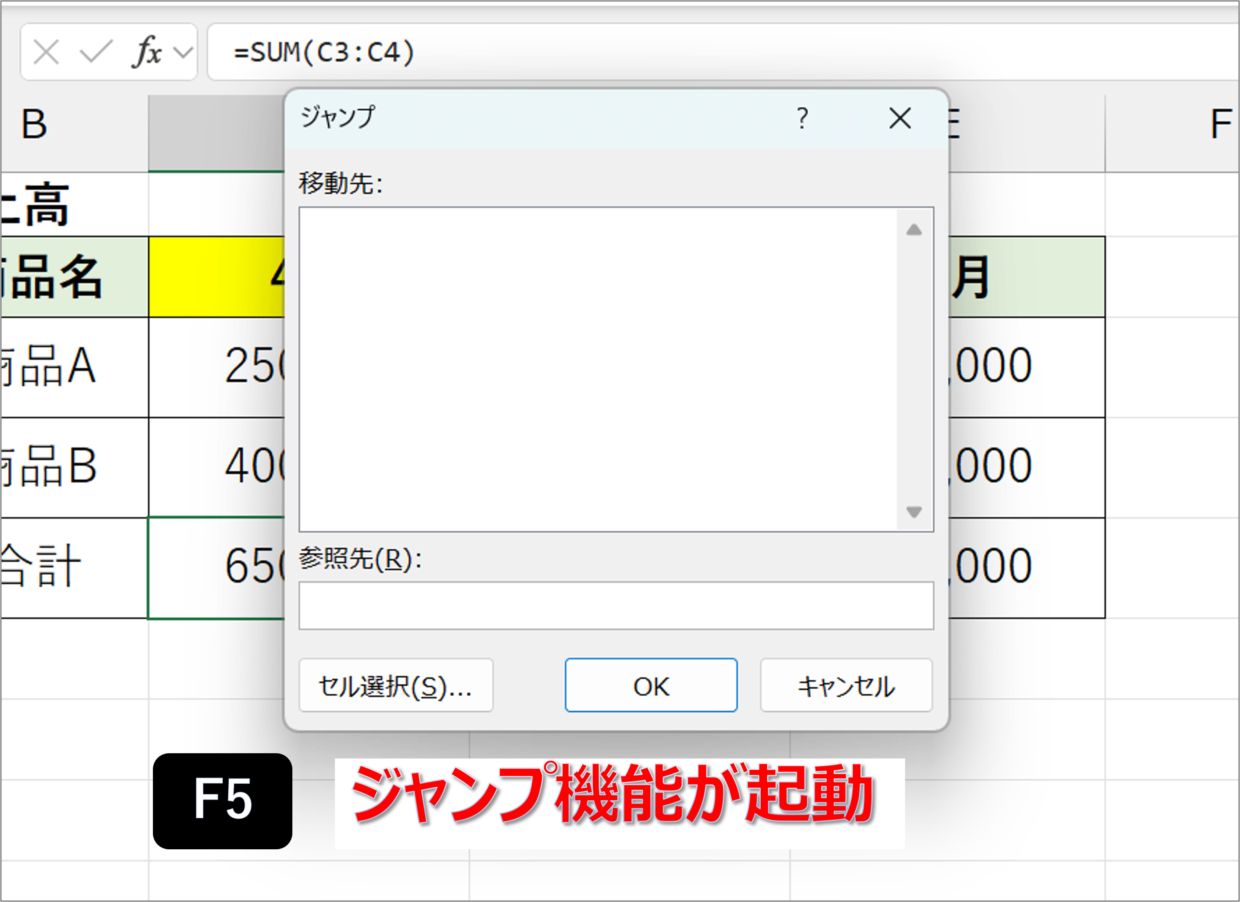1240x902 pixels.
Task: Dismiss the dialog with キャンセル
Action: [846, 685]
